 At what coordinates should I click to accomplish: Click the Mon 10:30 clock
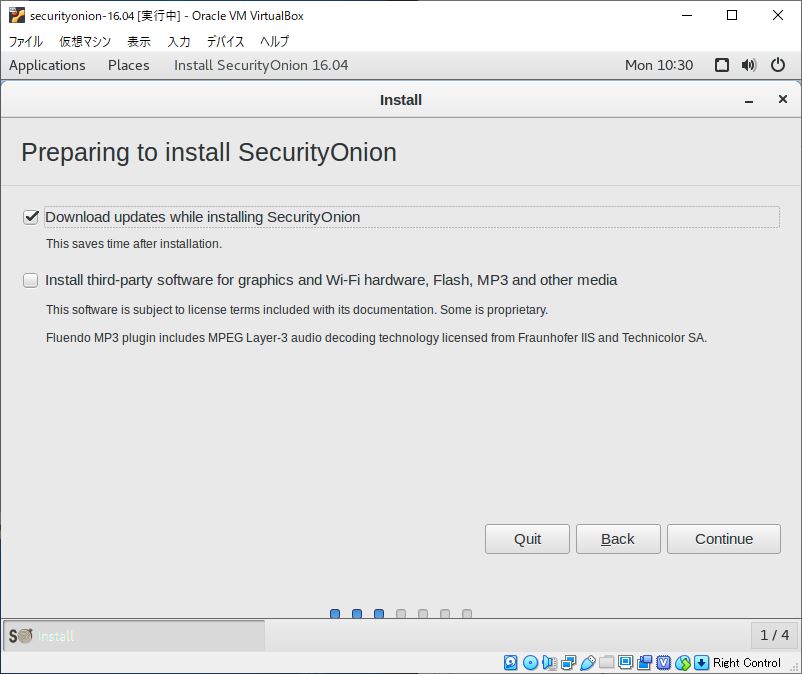click(659, 65)
